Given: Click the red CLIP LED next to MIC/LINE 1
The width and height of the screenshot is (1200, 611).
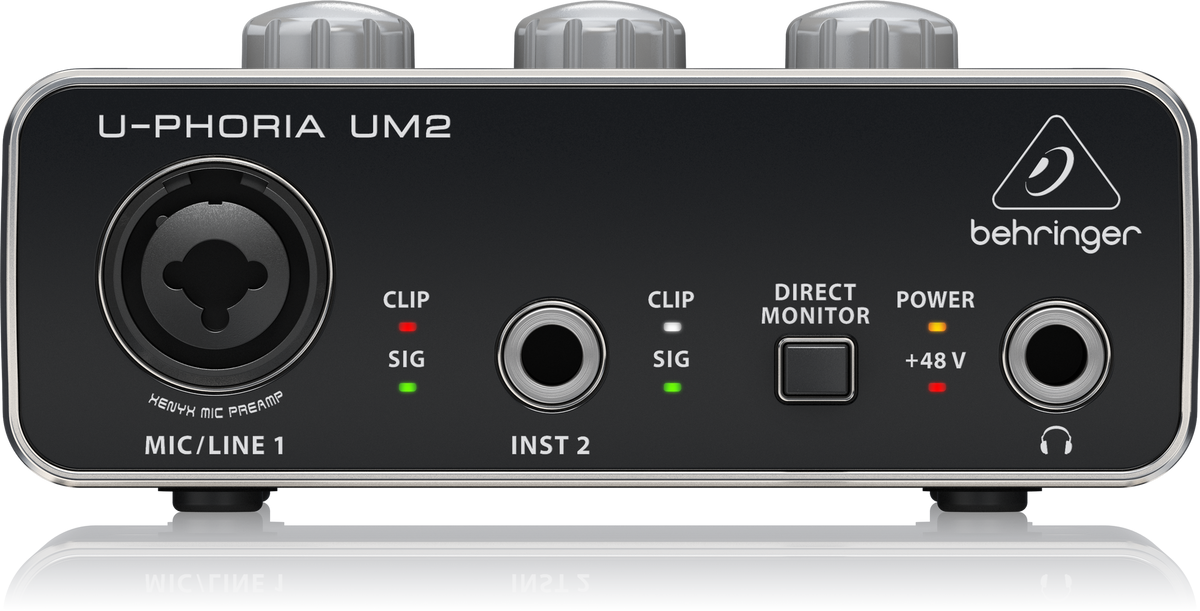Looking at the screenshot, I should click(x=406, y=327).
